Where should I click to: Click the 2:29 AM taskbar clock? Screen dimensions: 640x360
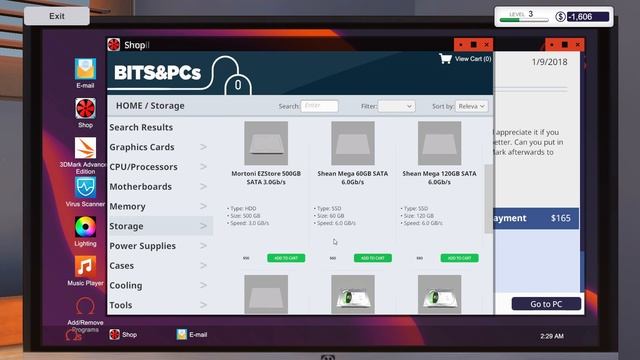tap(552, 336)
